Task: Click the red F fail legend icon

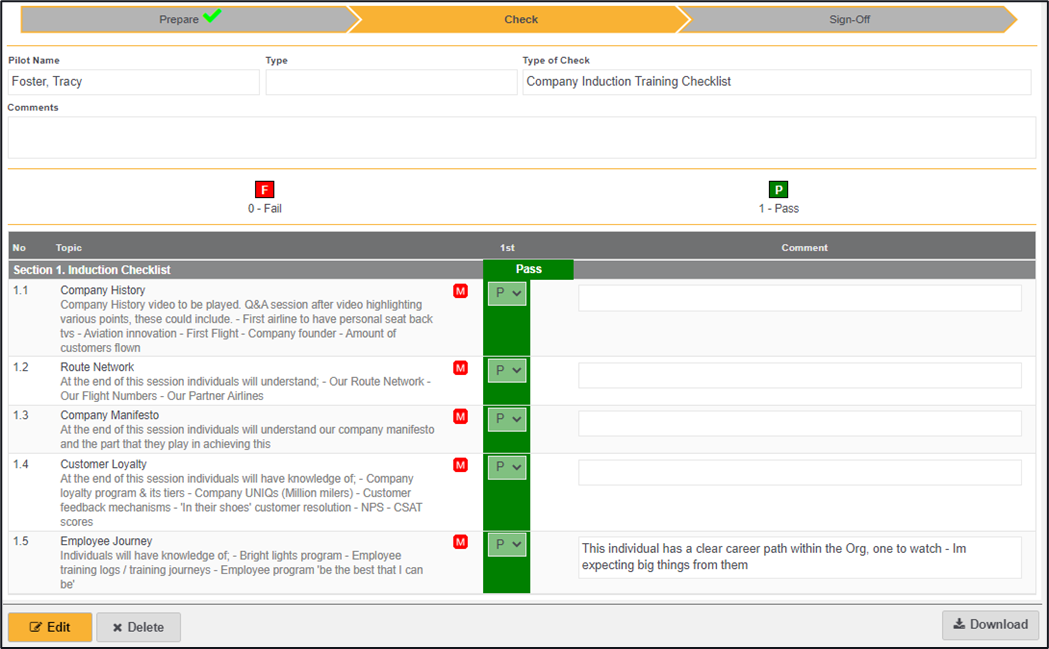Action: point(265,190)
